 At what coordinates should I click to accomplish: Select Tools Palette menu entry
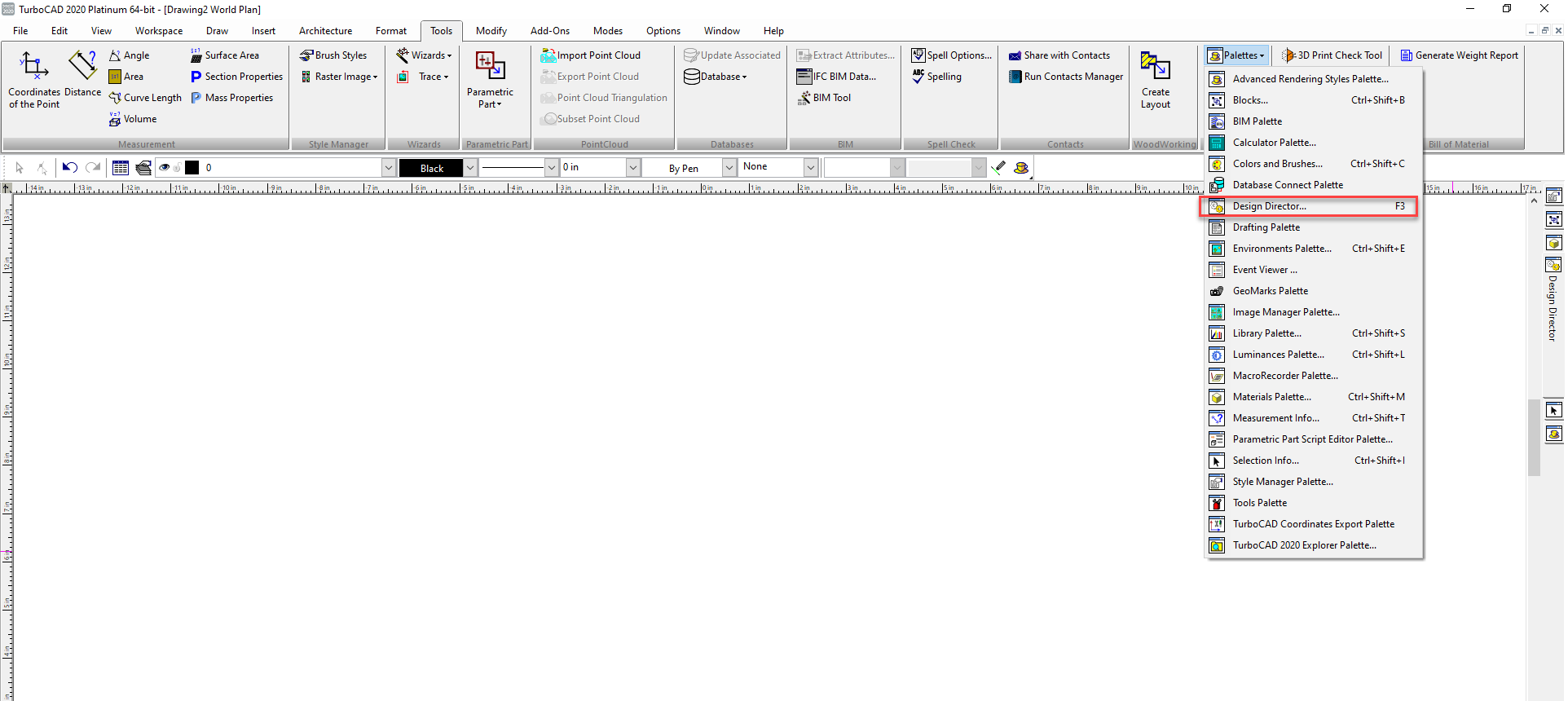1314,503
